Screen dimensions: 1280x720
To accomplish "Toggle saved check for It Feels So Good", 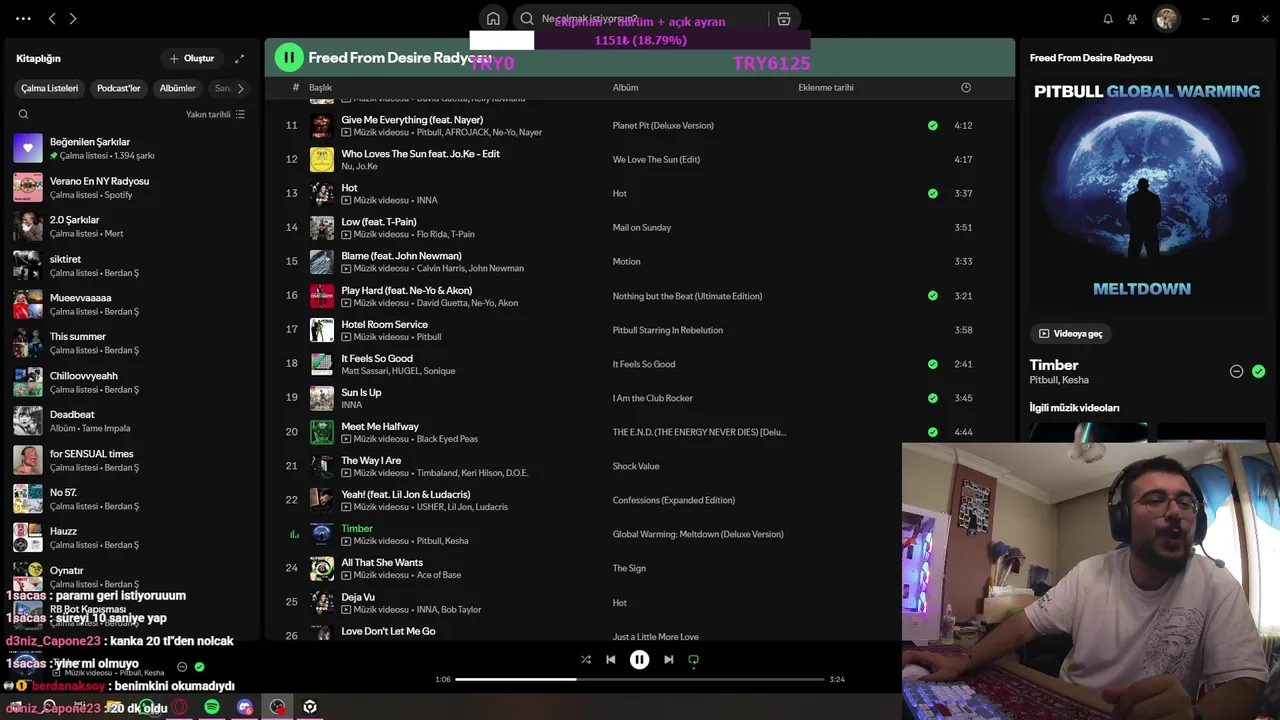I will tap(932, 364).
